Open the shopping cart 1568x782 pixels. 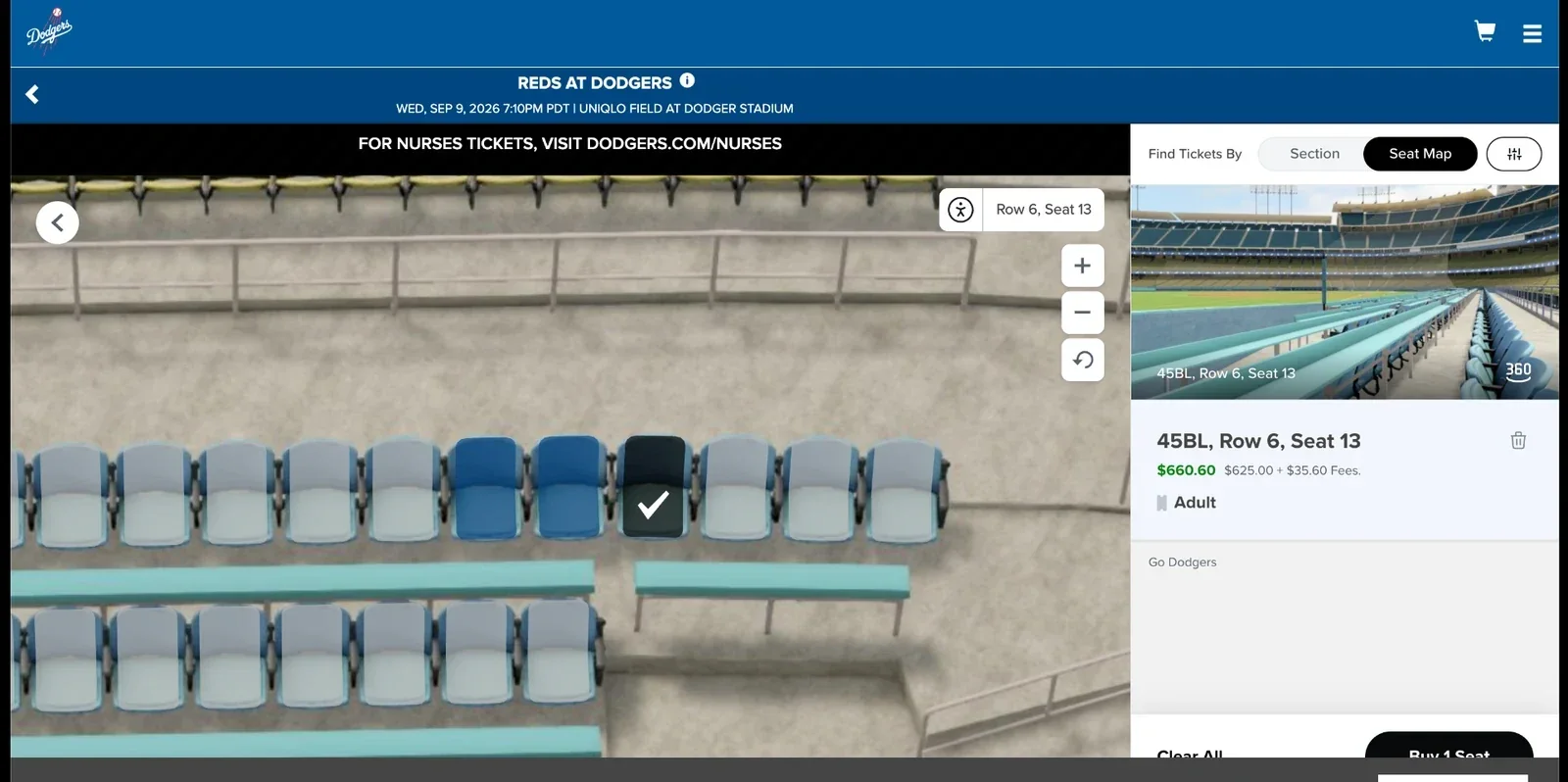coord(1486,31)
